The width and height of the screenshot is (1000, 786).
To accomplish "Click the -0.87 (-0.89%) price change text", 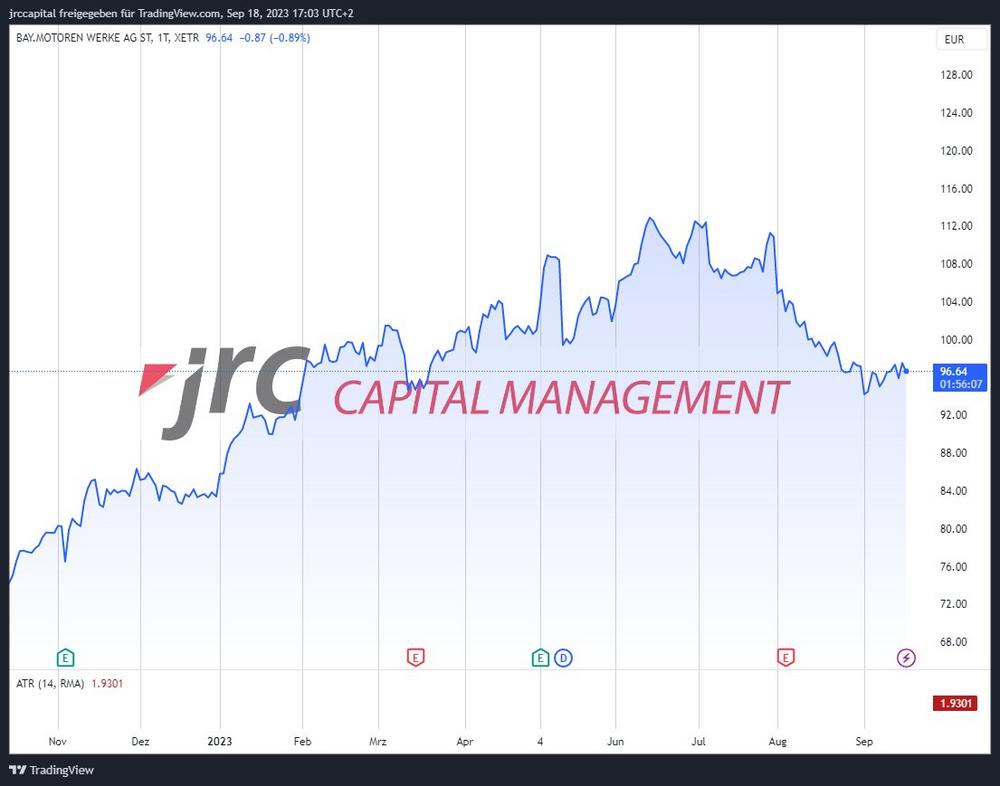I will click(x=274, y=38).
